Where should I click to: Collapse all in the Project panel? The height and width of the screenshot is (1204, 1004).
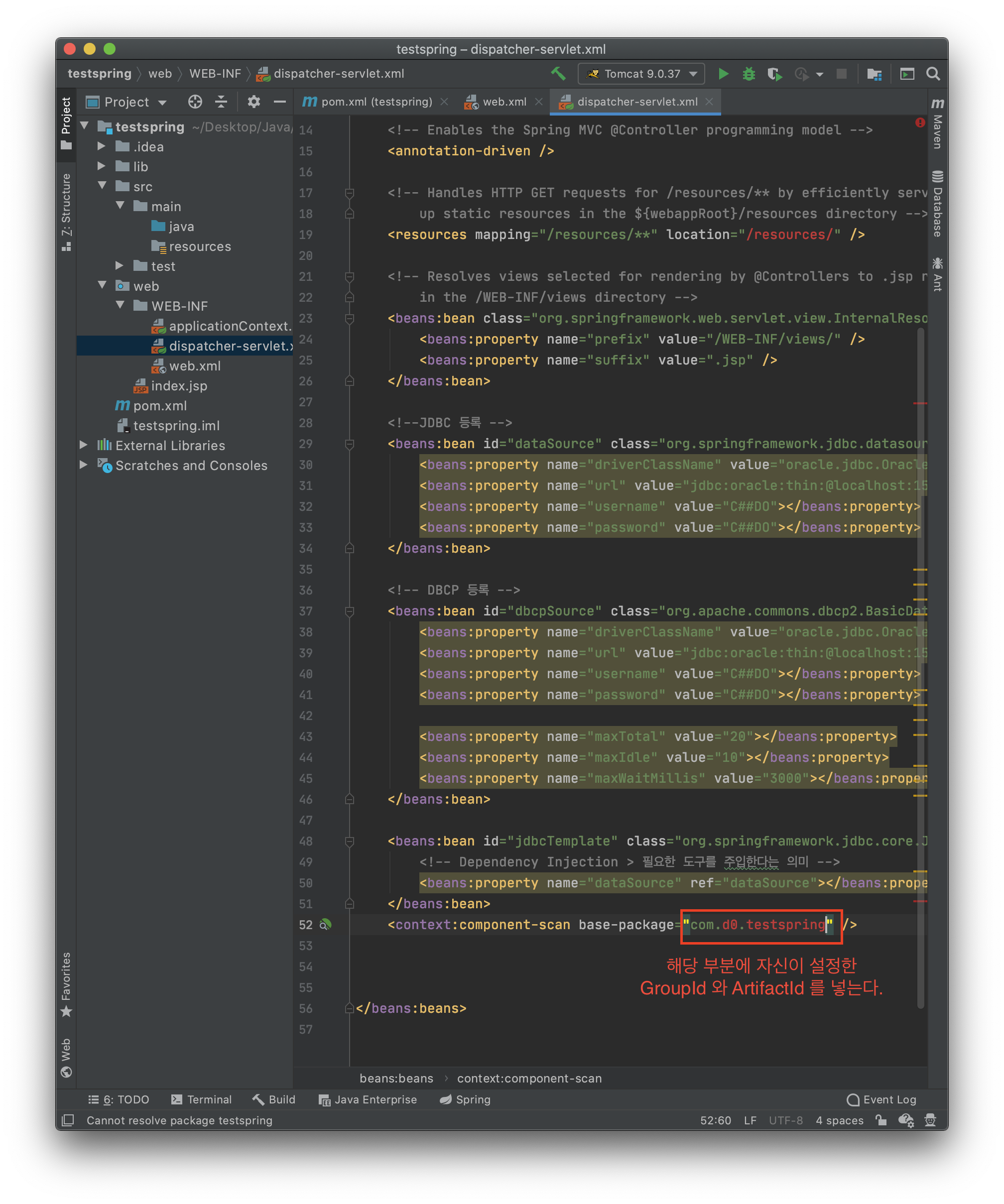point(221,102)
